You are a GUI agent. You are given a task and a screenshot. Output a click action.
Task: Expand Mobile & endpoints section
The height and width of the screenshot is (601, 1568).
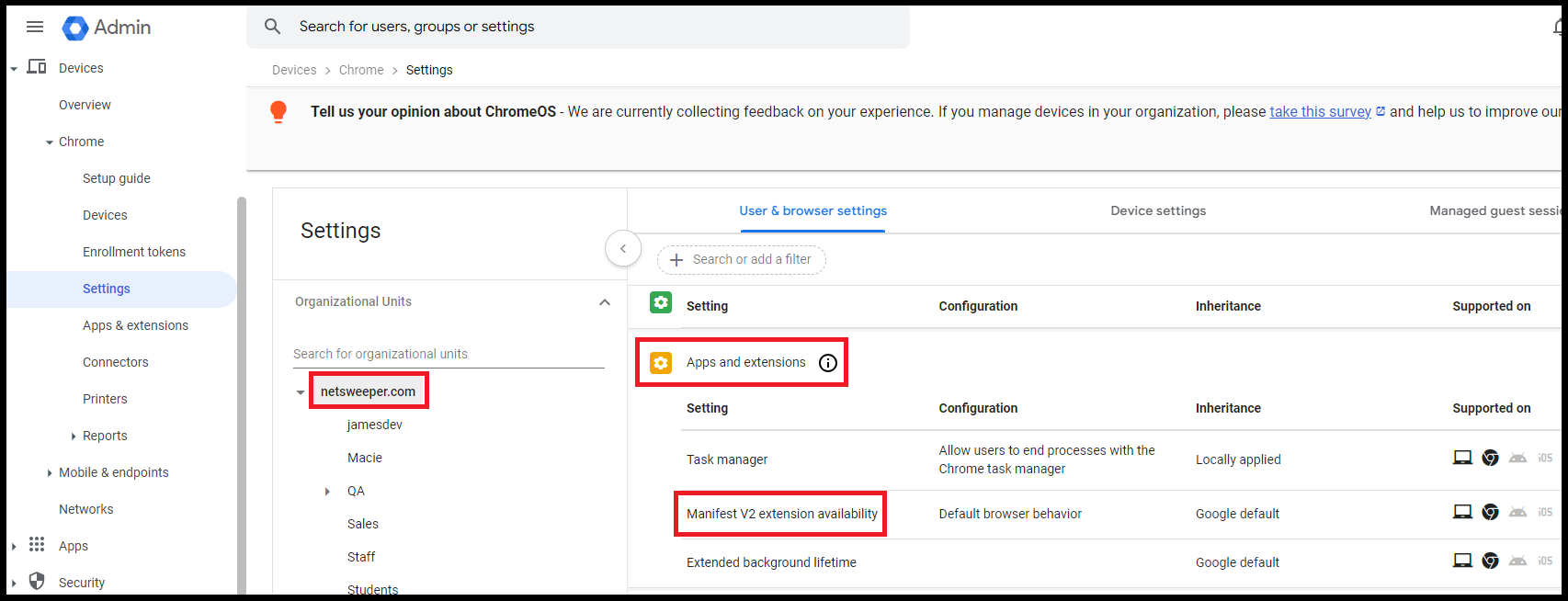50,473
